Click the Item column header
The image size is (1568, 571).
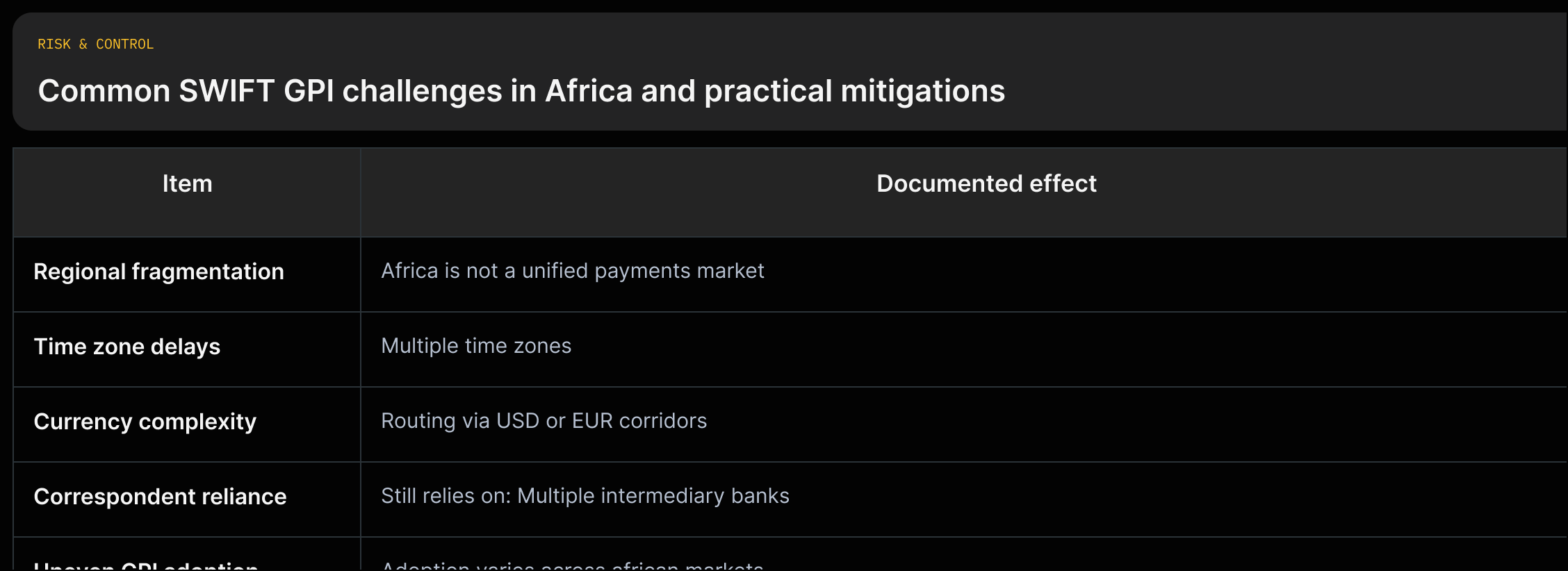[x=187, y=183]
